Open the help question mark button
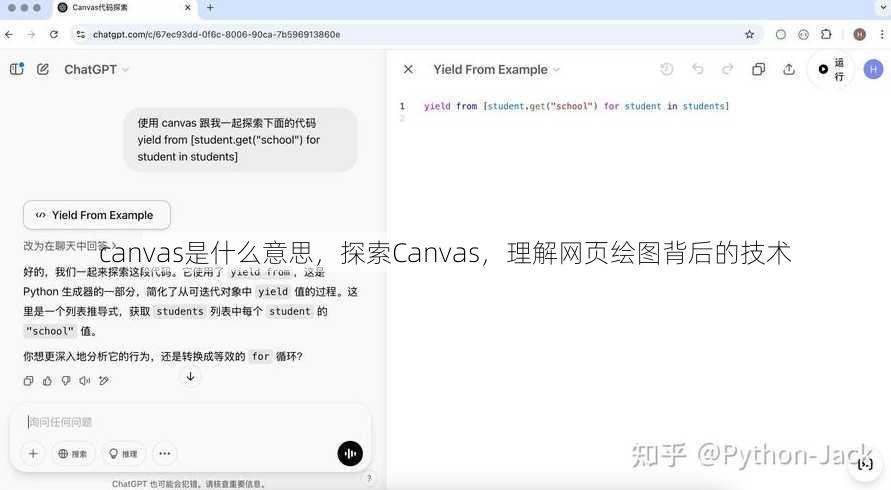This screenshot has width=891, height=490. click(x=369, y=478)
